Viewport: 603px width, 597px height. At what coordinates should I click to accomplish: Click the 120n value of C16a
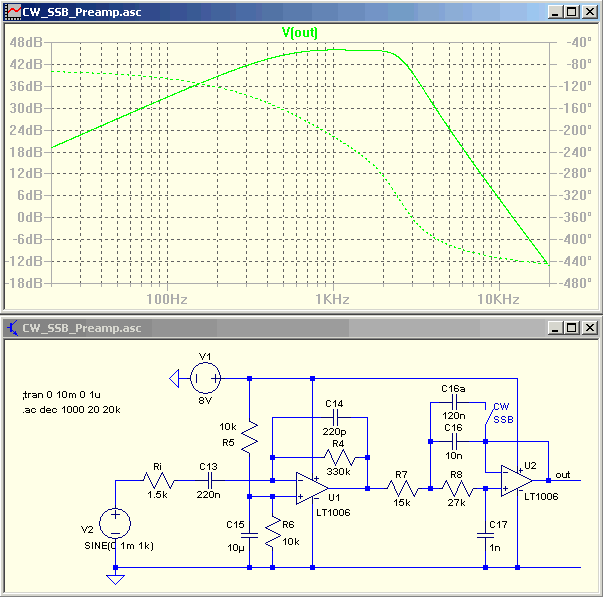[454, 416]
